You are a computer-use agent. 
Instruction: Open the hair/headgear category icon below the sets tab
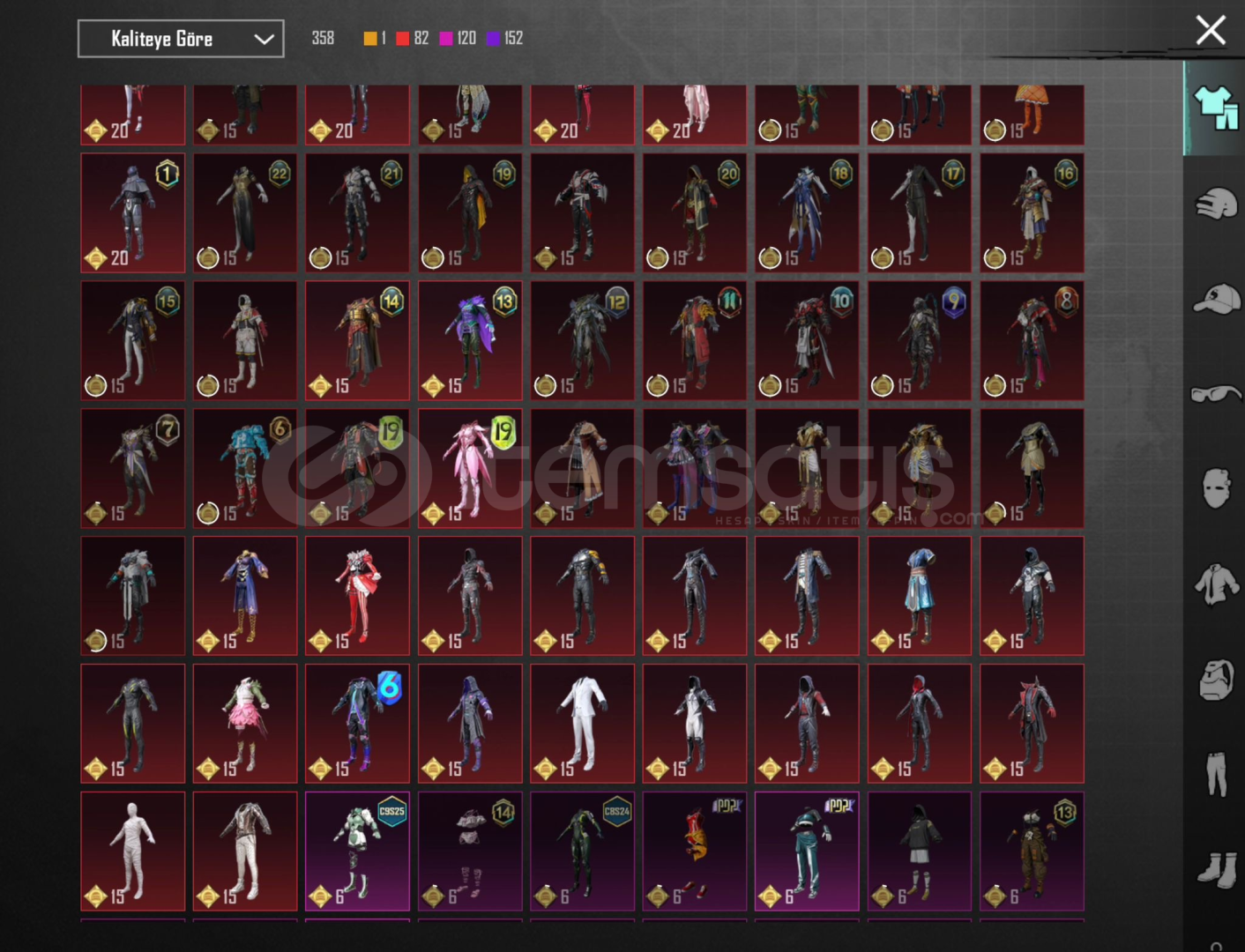[1216, 205]
